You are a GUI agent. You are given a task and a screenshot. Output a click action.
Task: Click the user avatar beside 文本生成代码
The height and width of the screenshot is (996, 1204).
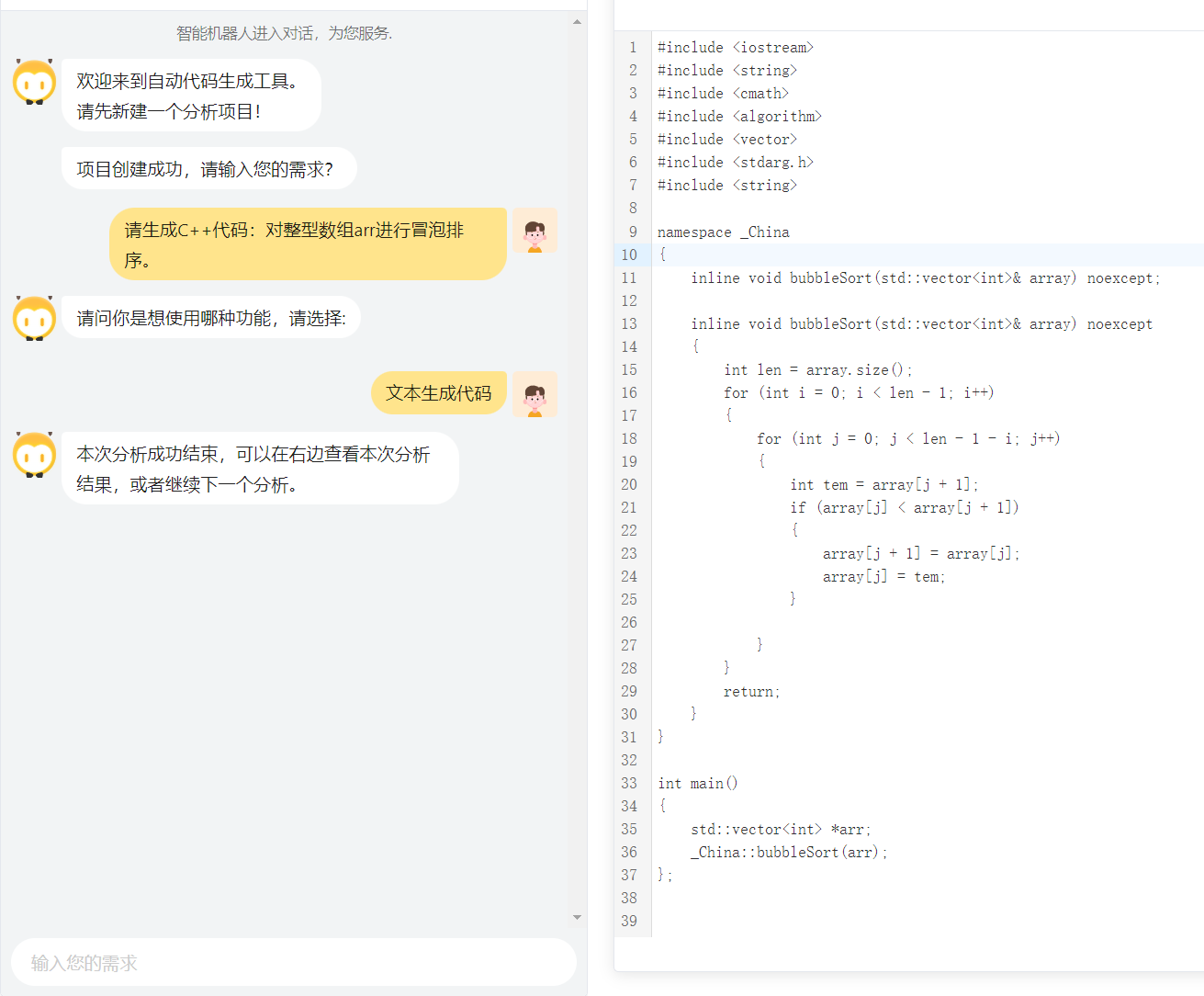[534, 394]
